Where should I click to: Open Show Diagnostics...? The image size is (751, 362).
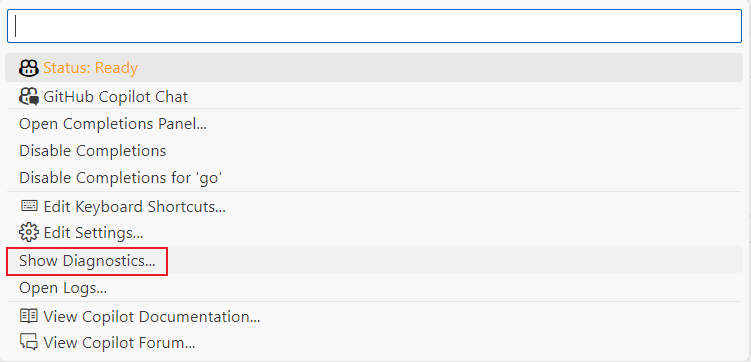(87, 261)
